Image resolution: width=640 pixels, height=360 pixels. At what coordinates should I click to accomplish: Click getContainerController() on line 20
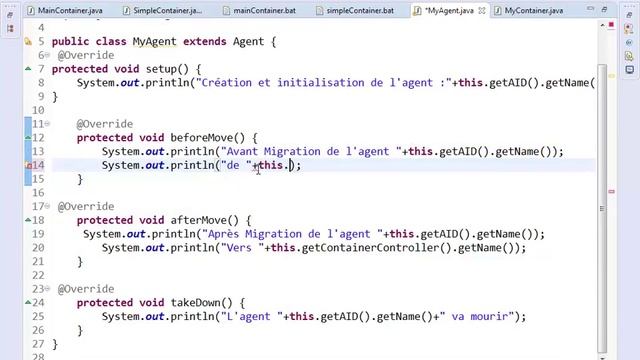pos(376,248)
